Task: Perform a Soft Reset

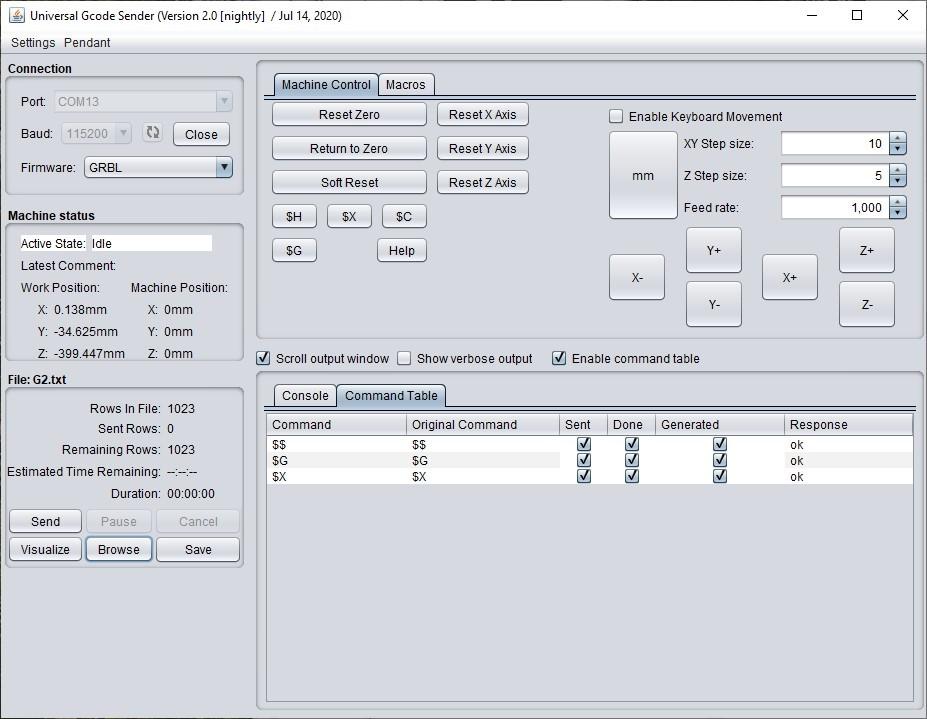Action: [349, 183]
